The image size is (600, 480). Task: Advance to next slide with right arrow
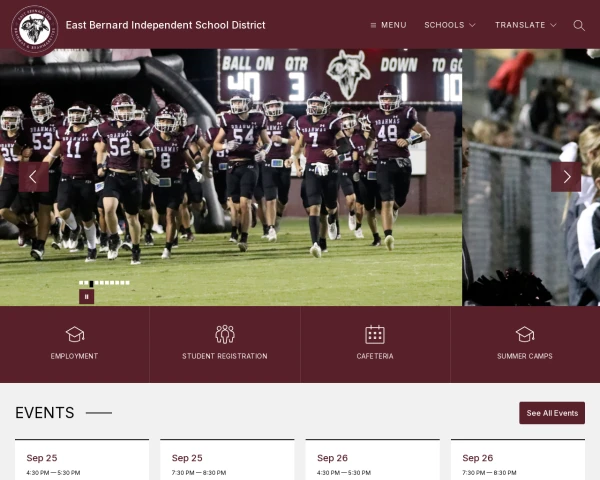pyautogui.click(x=566, y=177)
